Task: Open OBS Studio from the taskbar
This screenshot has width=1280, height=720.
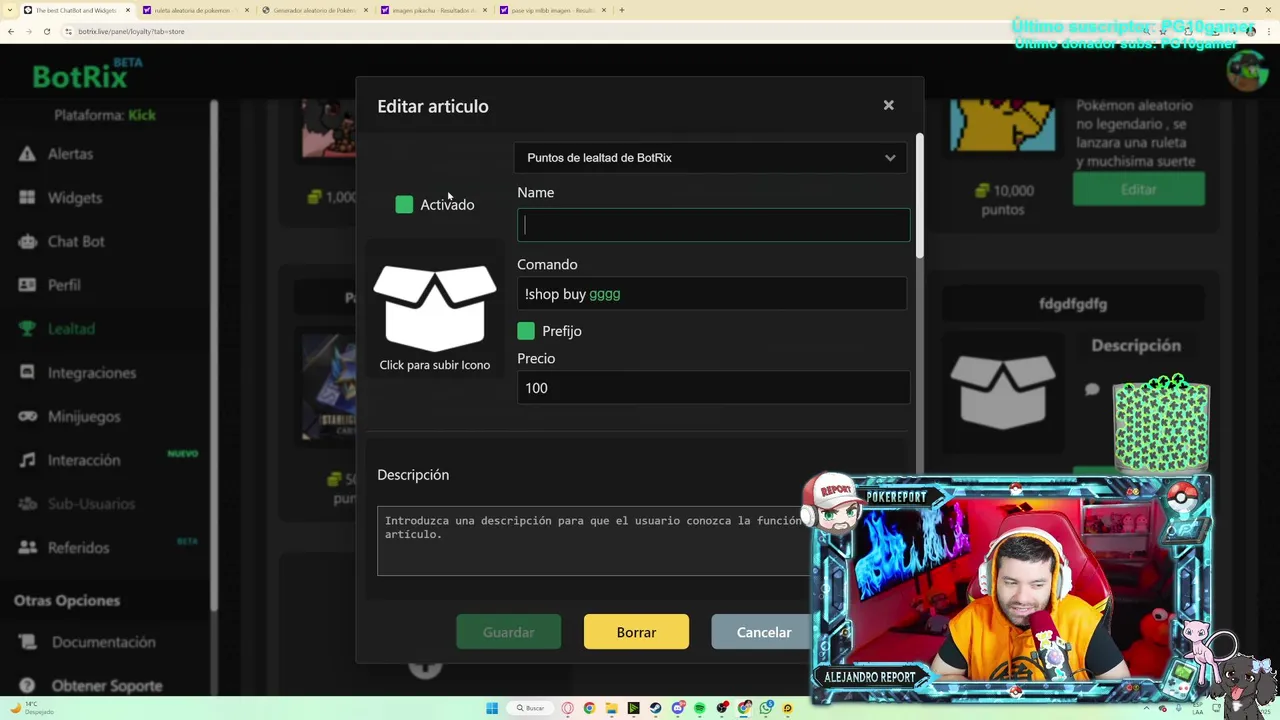Action: 722,708
